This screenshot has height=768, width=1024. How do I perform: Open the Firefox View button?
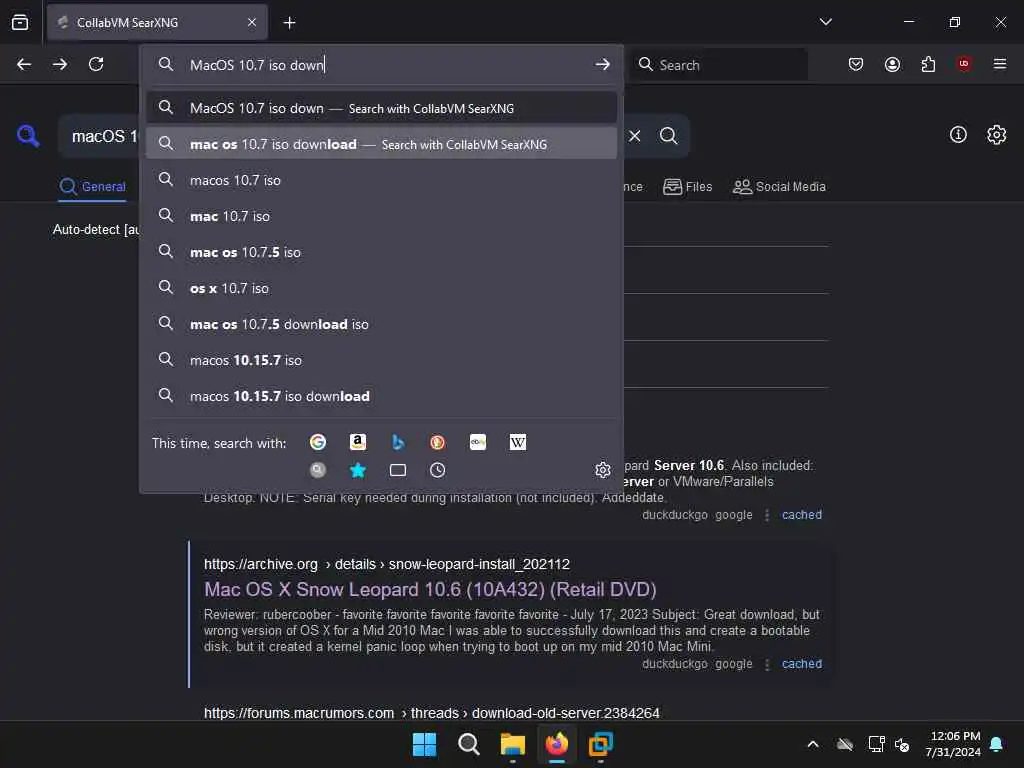point(20,22)
